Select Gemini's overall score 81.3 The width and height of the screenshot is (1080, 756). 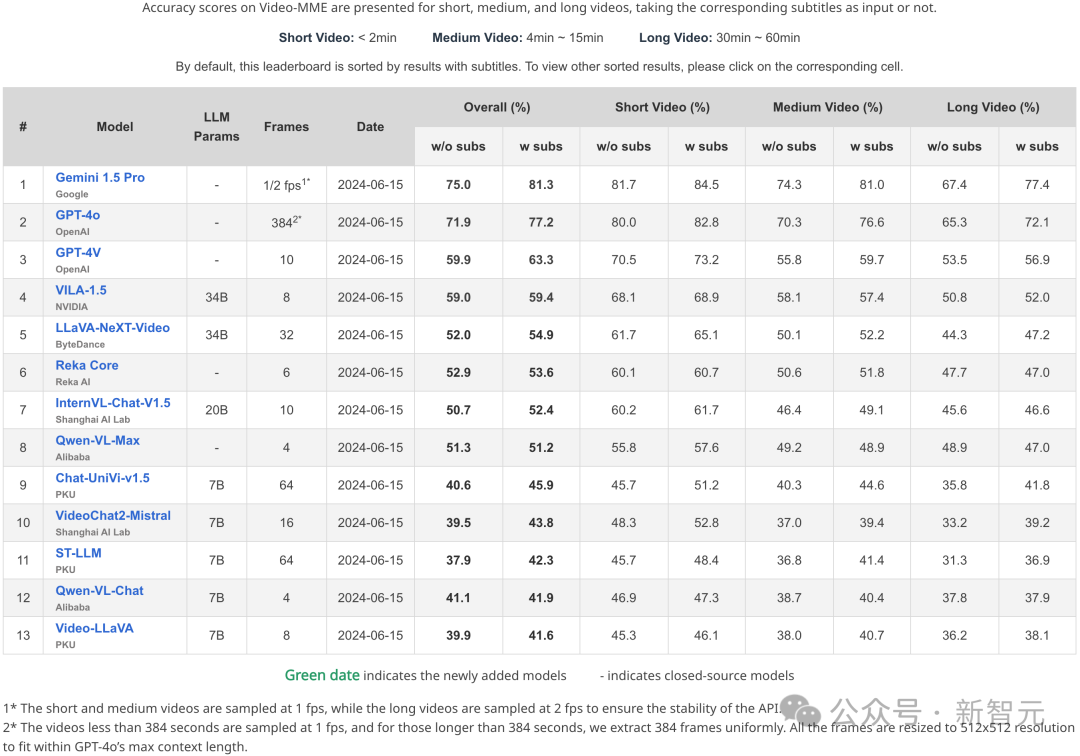541,185
